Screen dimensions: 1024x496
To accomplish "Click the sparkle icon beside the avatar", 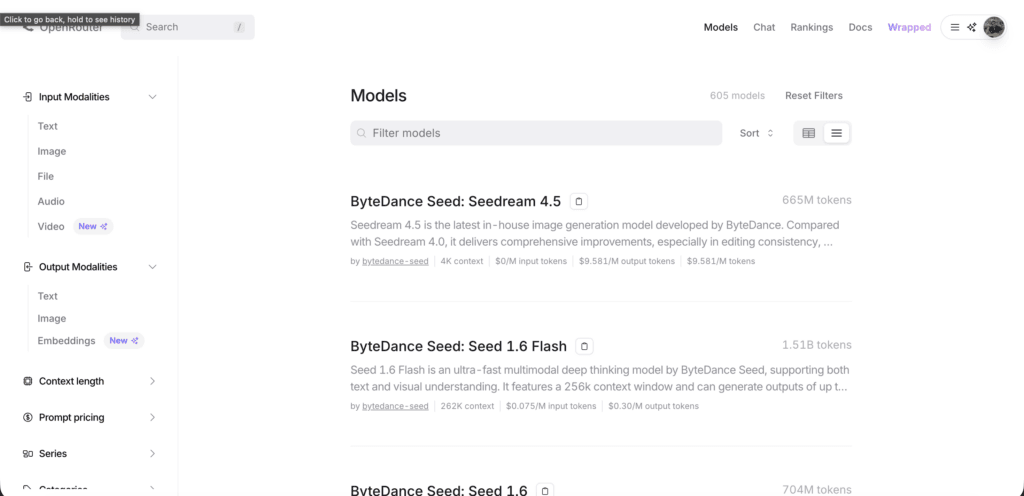I will point(971,28).
